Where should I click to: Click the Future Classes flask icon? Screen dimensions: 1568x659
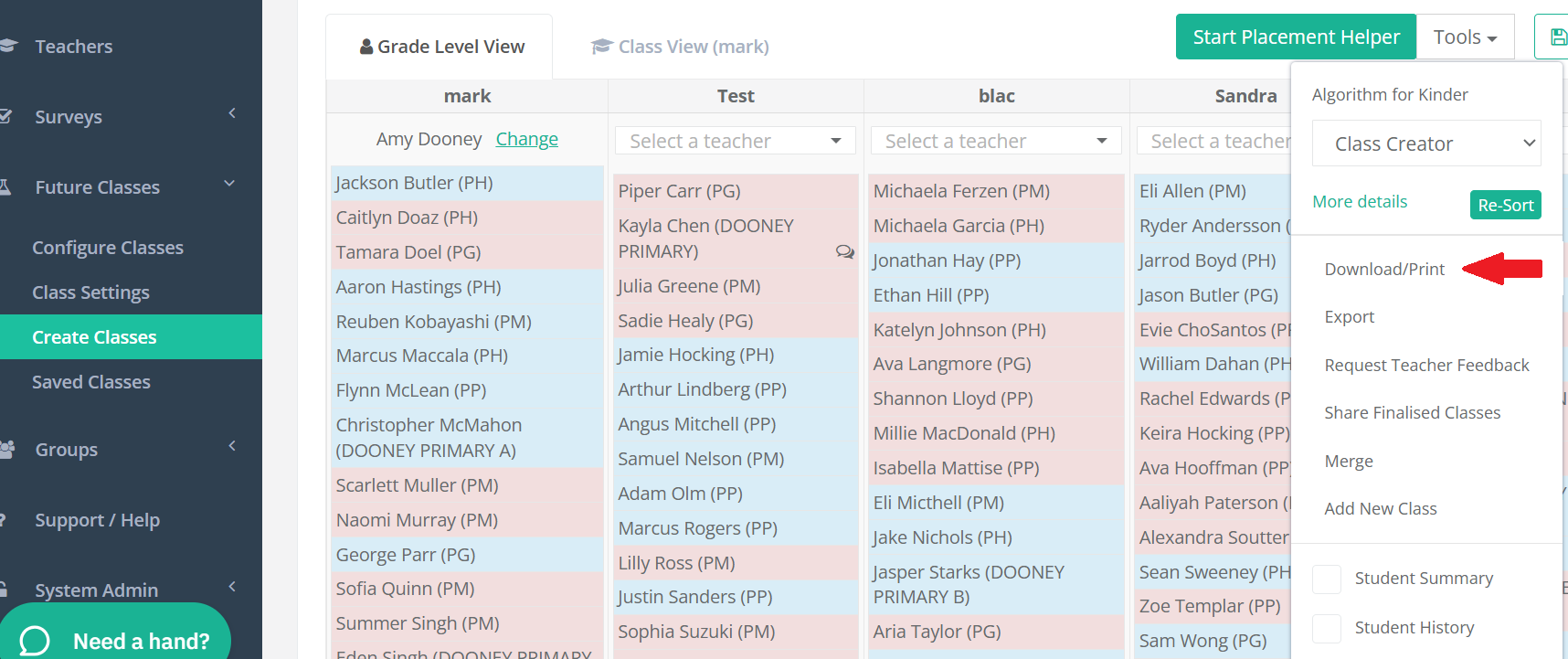[x=5, y=186]
